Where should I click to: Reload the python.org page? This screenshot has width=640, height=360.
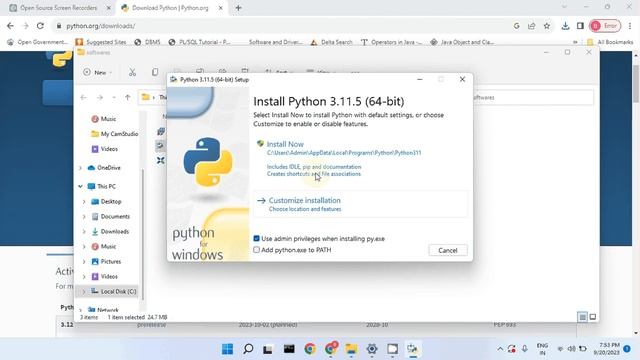point(40,26)
